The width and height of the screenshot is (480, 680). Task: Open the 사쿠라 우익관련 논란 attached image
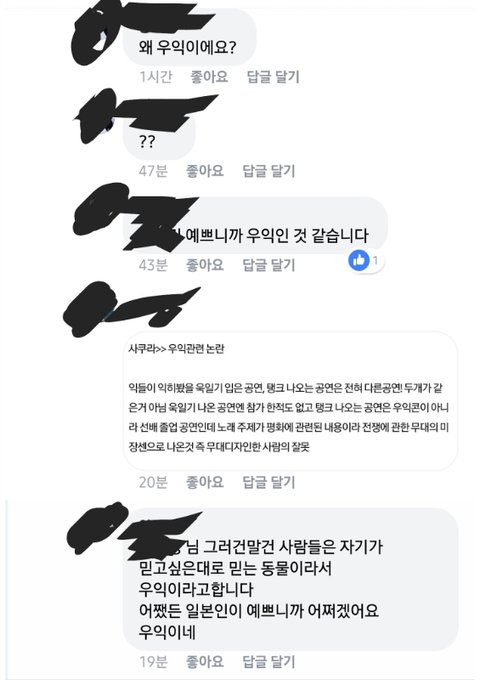(x=291, y=401)
